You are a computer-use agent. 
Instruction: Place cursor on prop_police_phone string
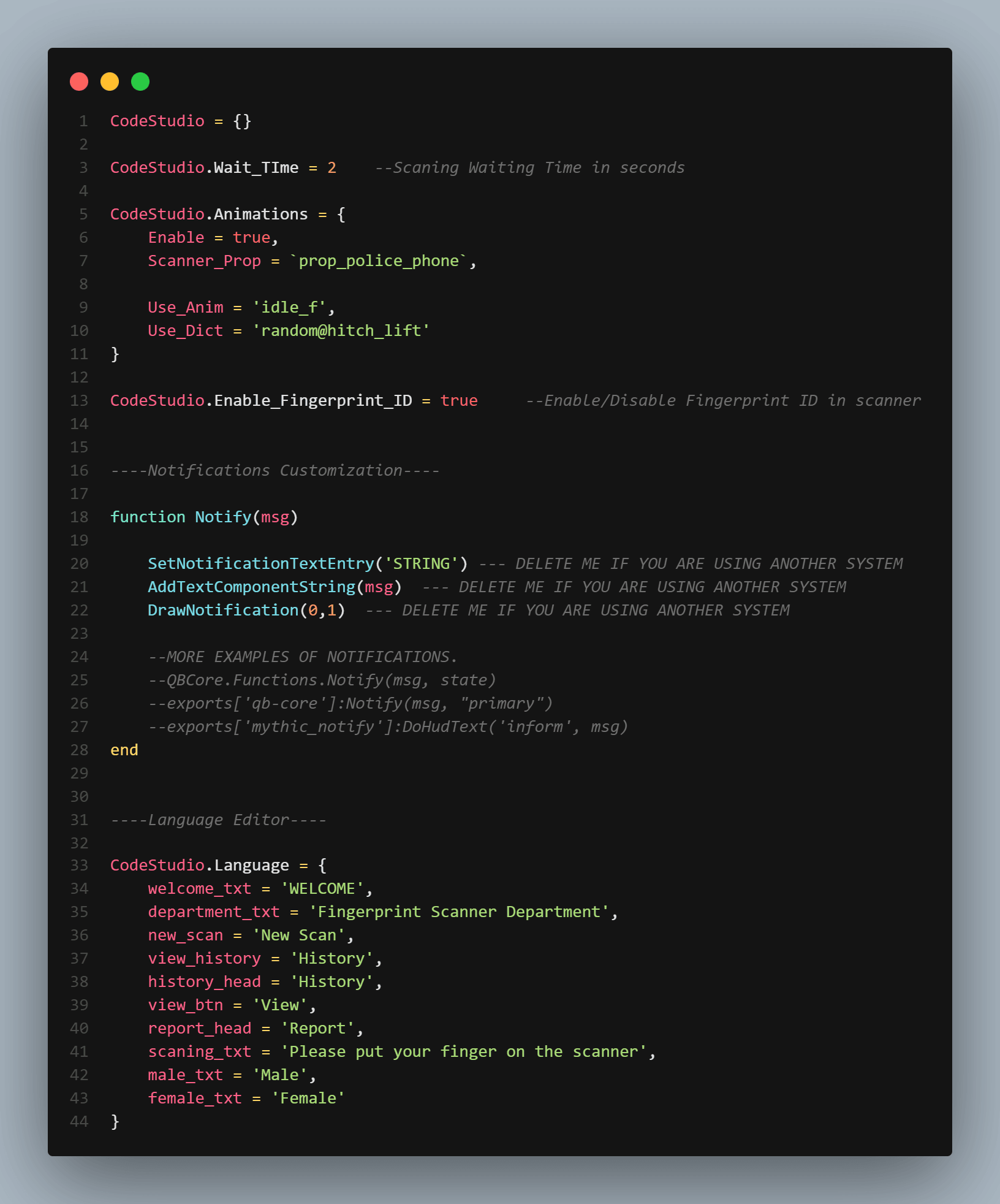379,261
